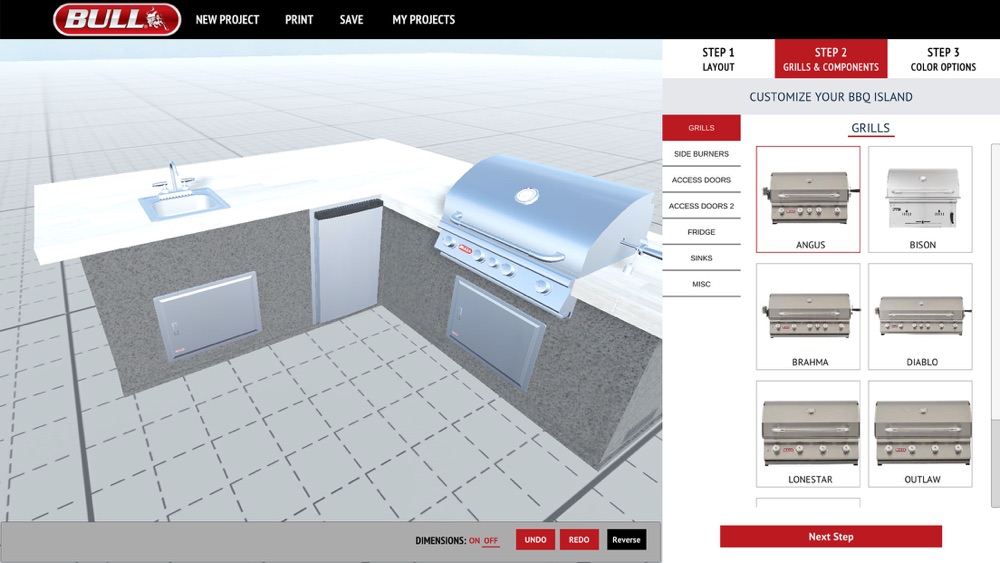The width and height of the screenshot is (1000, 563).
Task: Open the Access Doors category
Action: pos(702,180)
